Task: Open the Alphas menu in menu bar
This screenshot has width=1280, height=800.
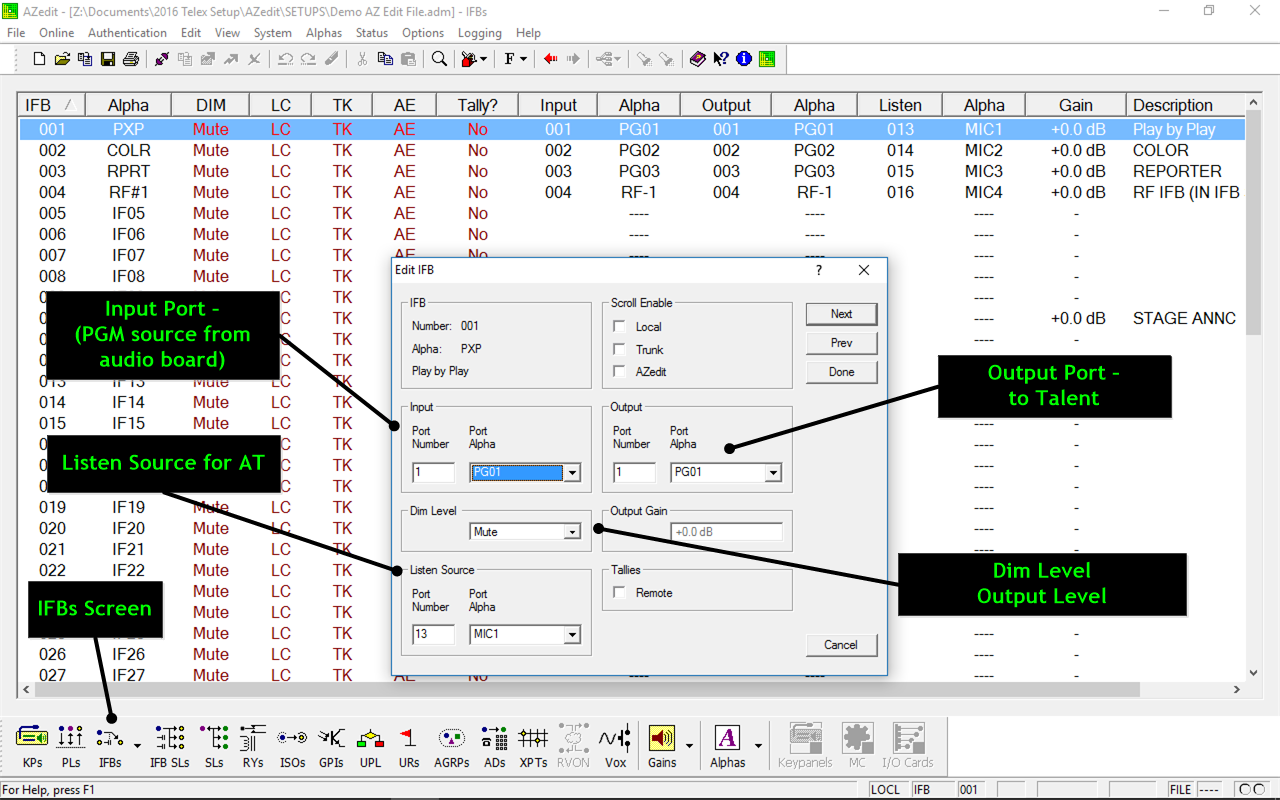Action: coord(324,33)
